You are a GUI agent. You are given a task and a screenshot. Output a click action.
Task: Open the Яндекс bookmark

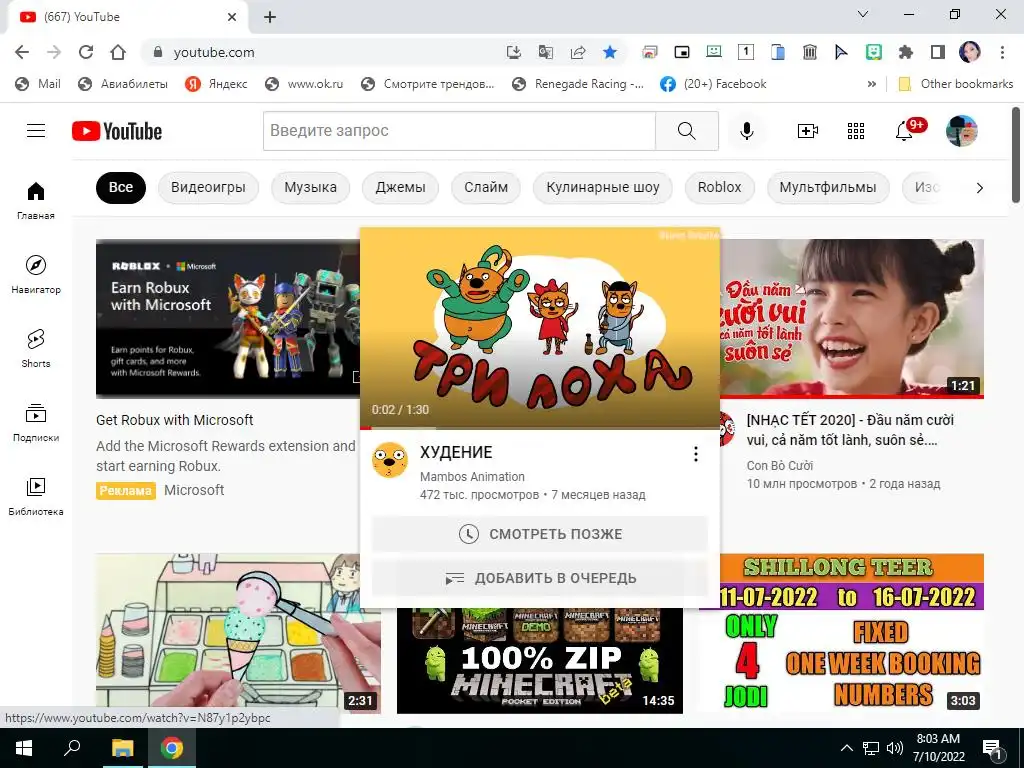pos(216,84)
